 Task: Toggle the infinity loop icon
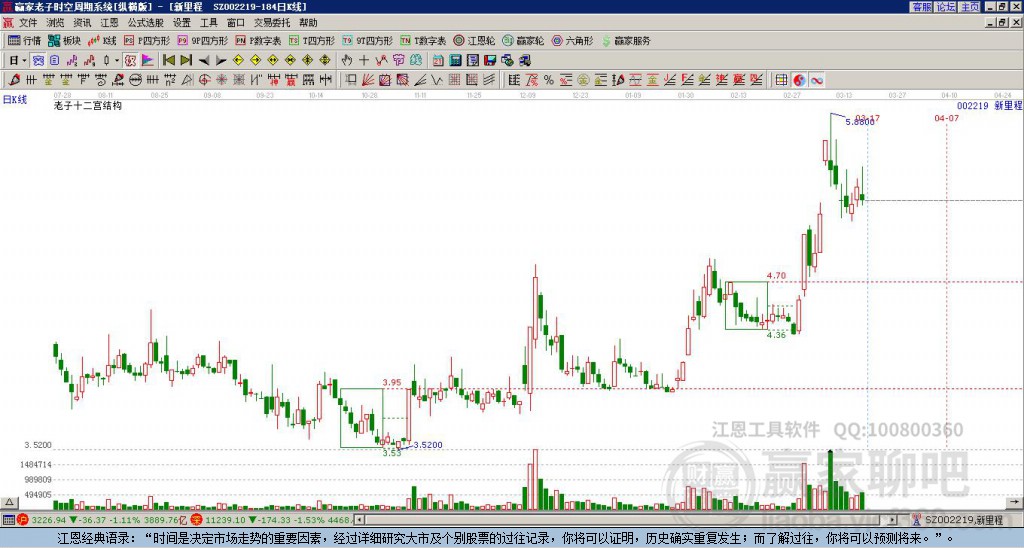[817, 79]
